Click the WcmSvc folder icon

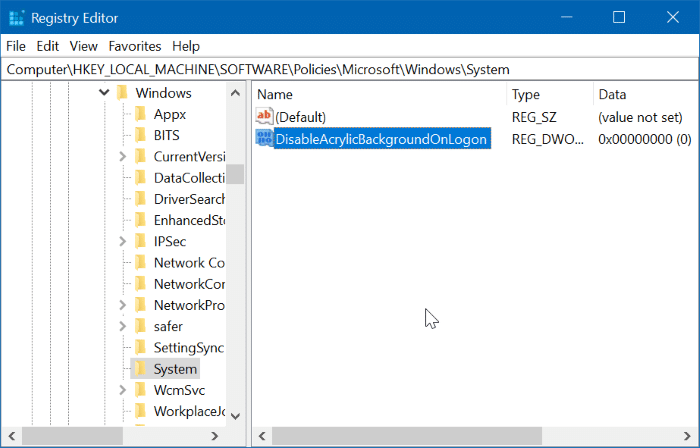pyautogui.click(x=141, y=390)
